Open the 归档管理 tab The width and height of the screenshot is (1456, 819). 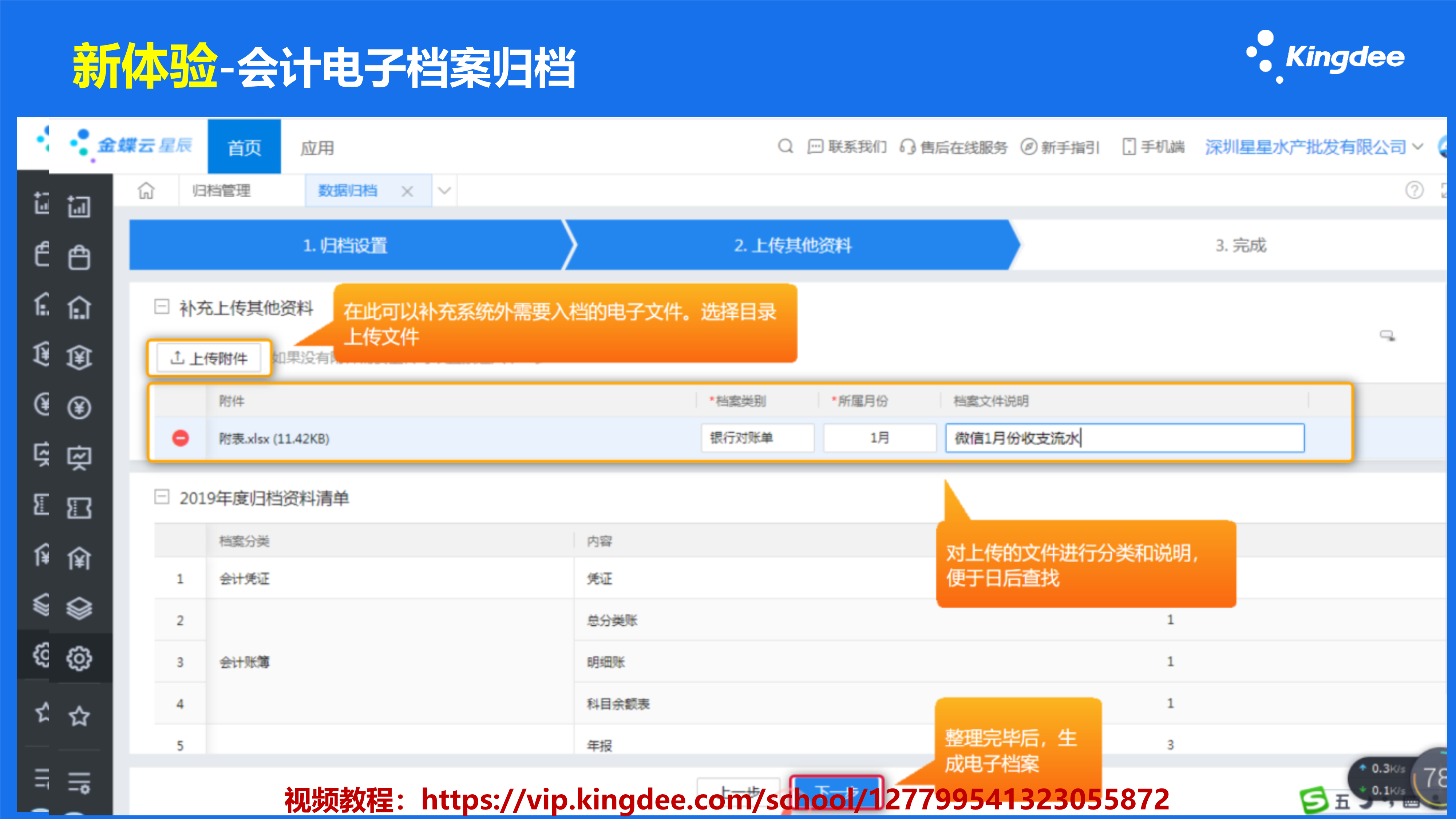pyautogui.click(x=221, y=190)
